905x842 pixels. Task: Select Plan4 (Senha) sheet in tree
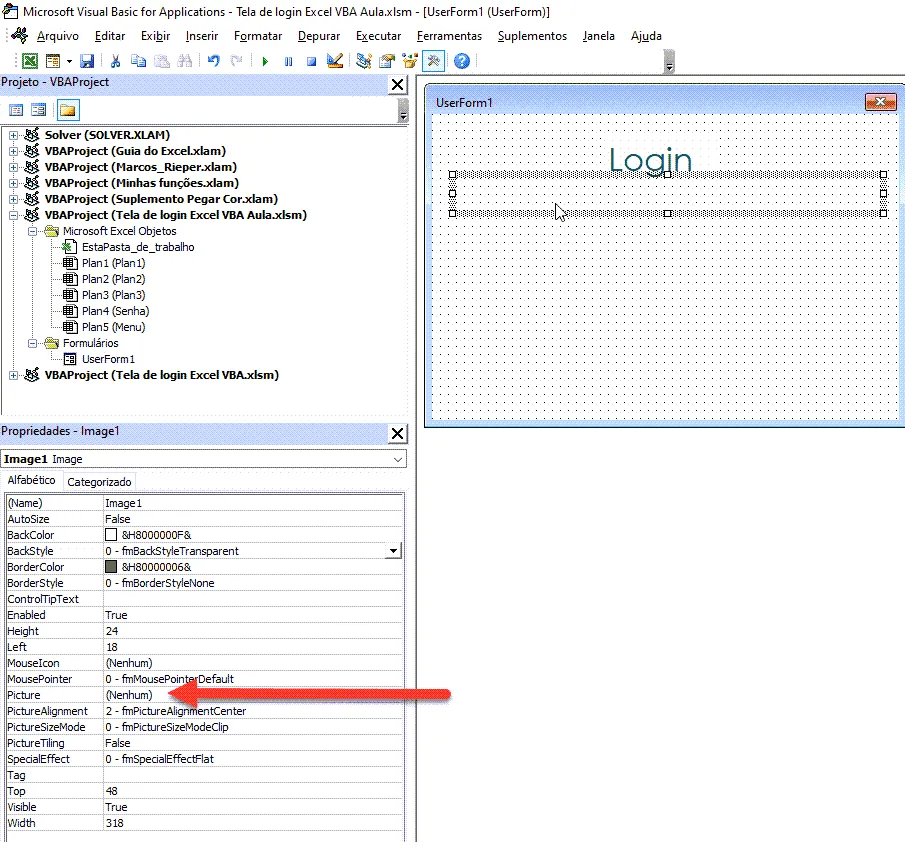(115, 311)
